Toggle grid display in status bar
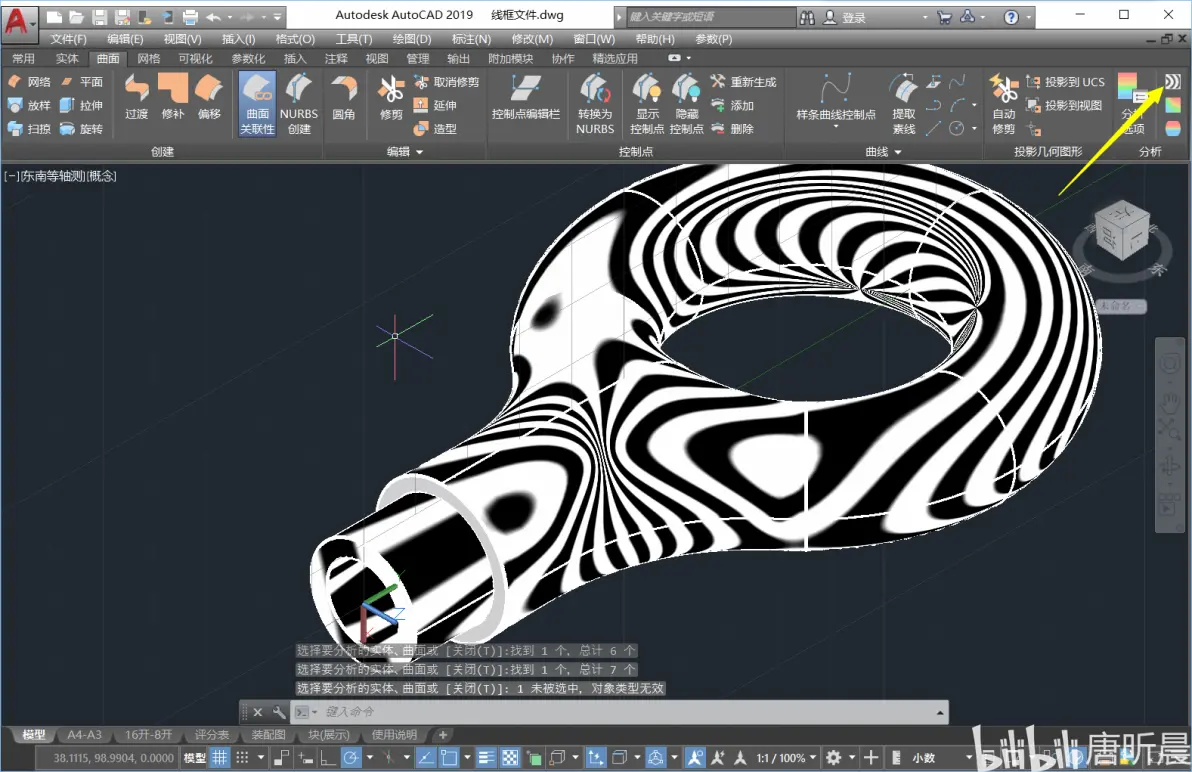The width and height of the screenshot is (1192, 772). click(220, 758)
